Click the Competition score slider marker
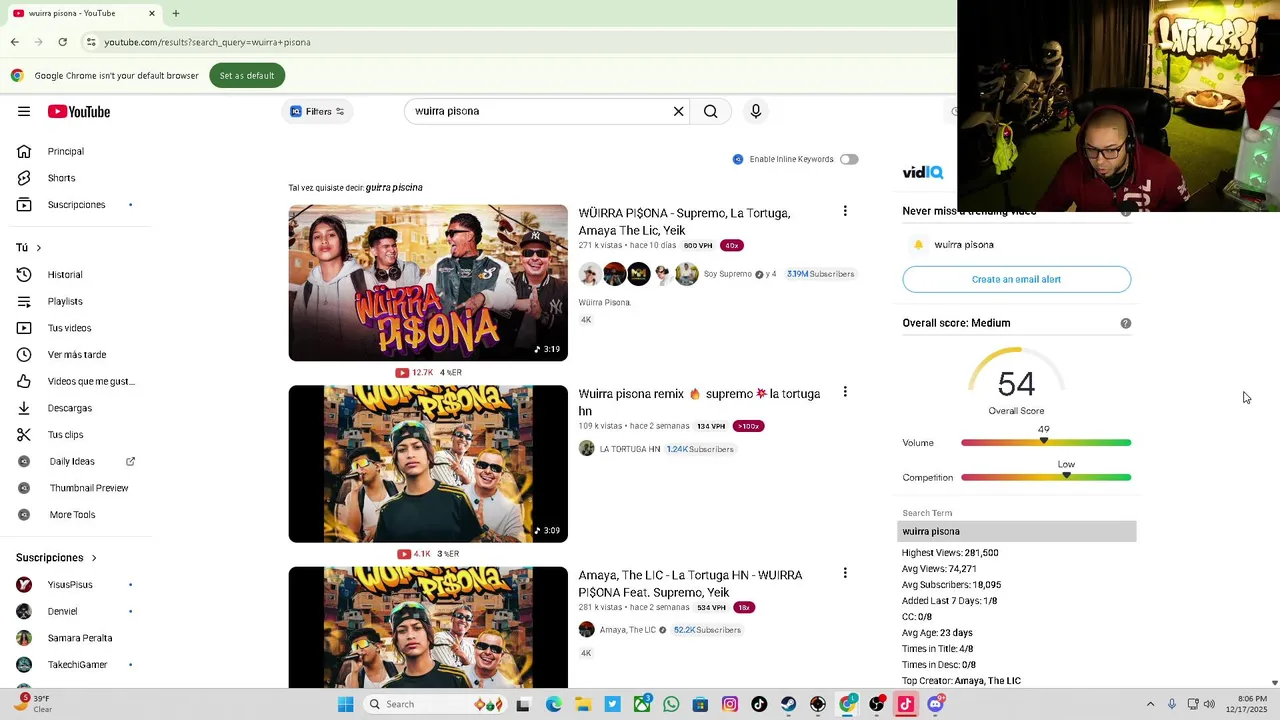Image resolution: width=1280 pixels, height=720 pixels. point(1066,475)
